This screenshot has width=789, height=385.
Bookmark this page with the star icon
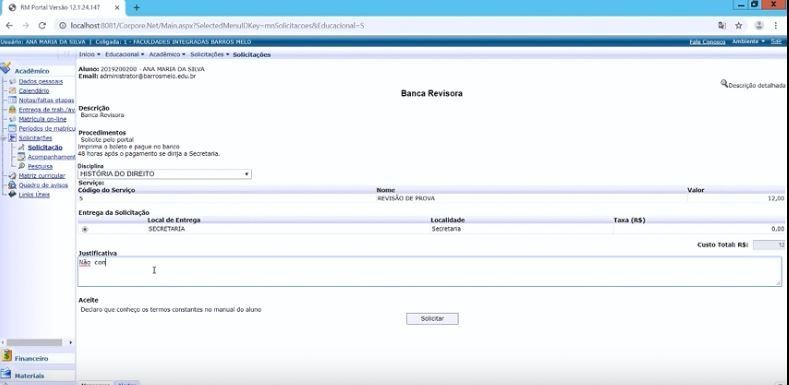pyautogui.click(x=738, y=25)
